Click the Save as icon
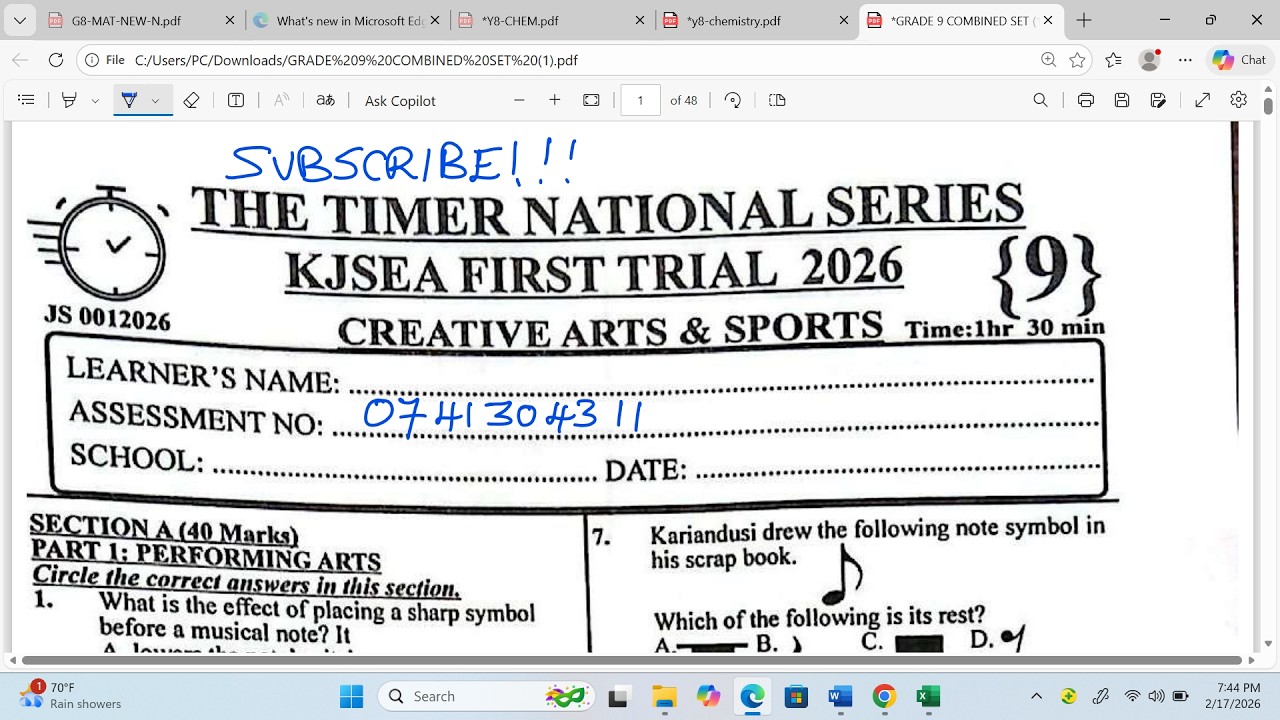This screenshot has height=720, width=1280. tap(1159, 100)
